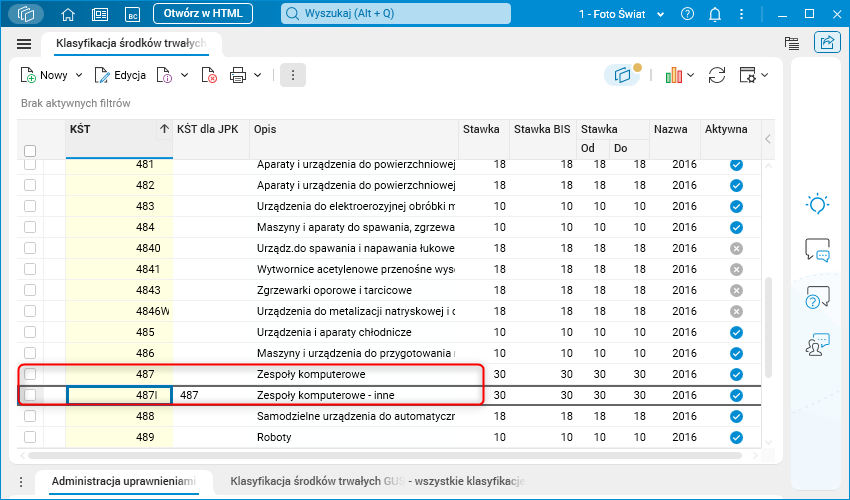Select the checkbox for row 483
This screenshot has height=500, width=850.
[30, 207]
